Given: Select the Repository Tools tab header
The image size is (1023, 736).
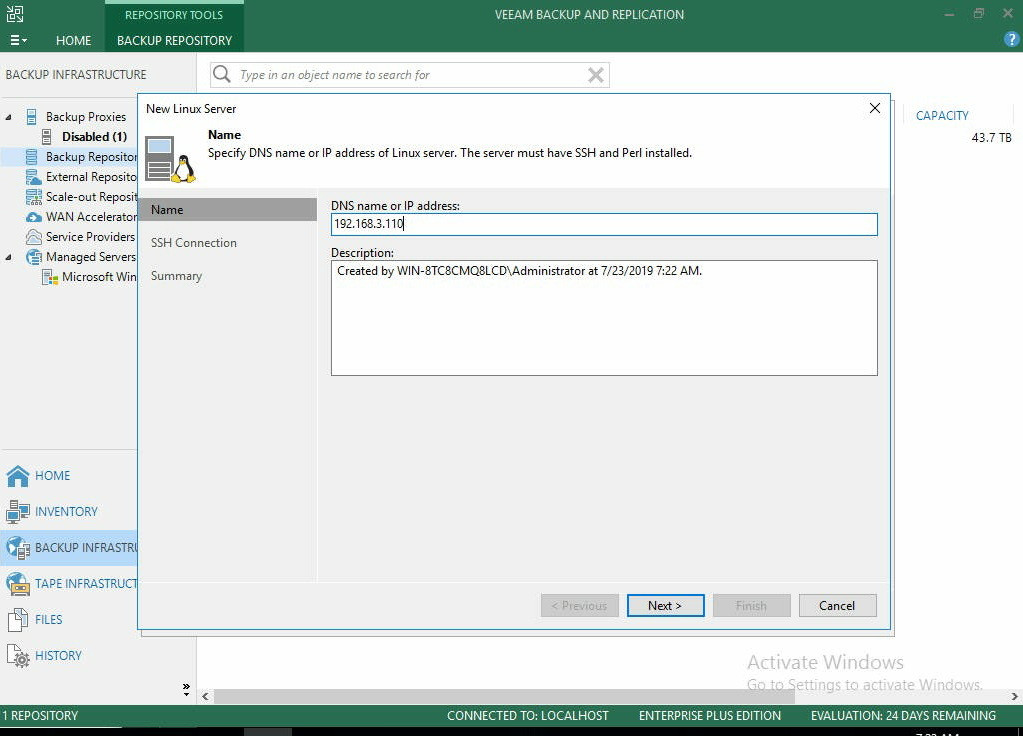Looking at the screenshot, I should click(174, 14).
